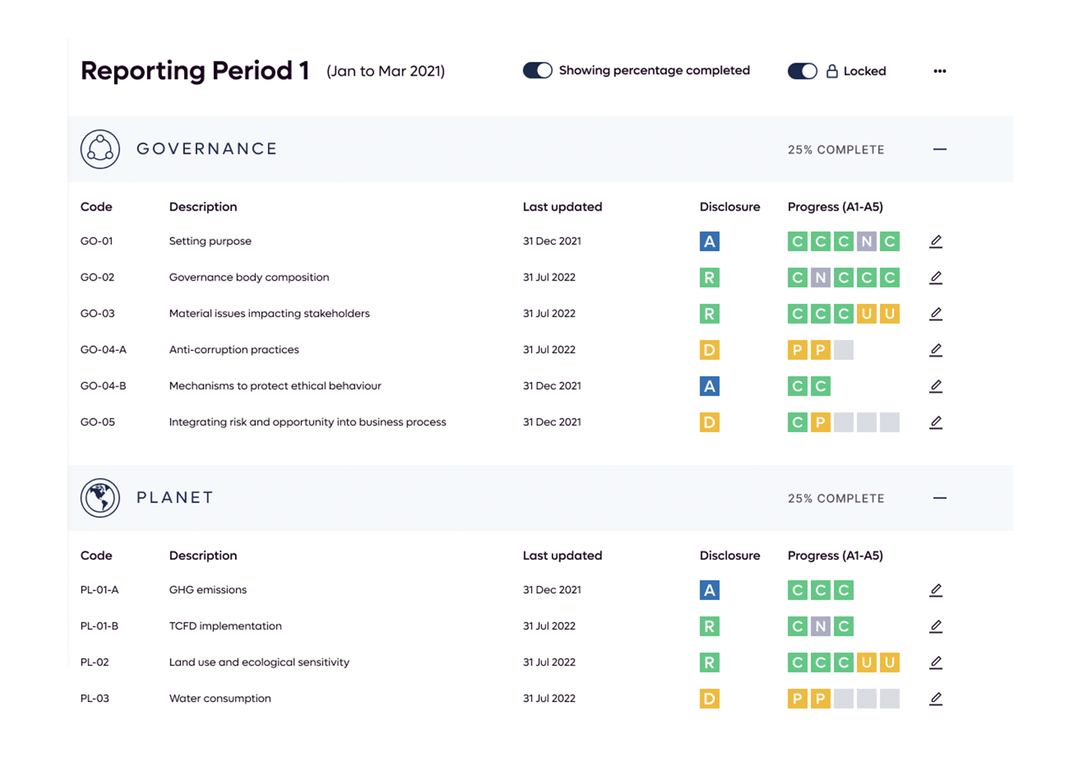Click the lock icon next to Locked
1080x770 pixels.
[x=834, y=71]
